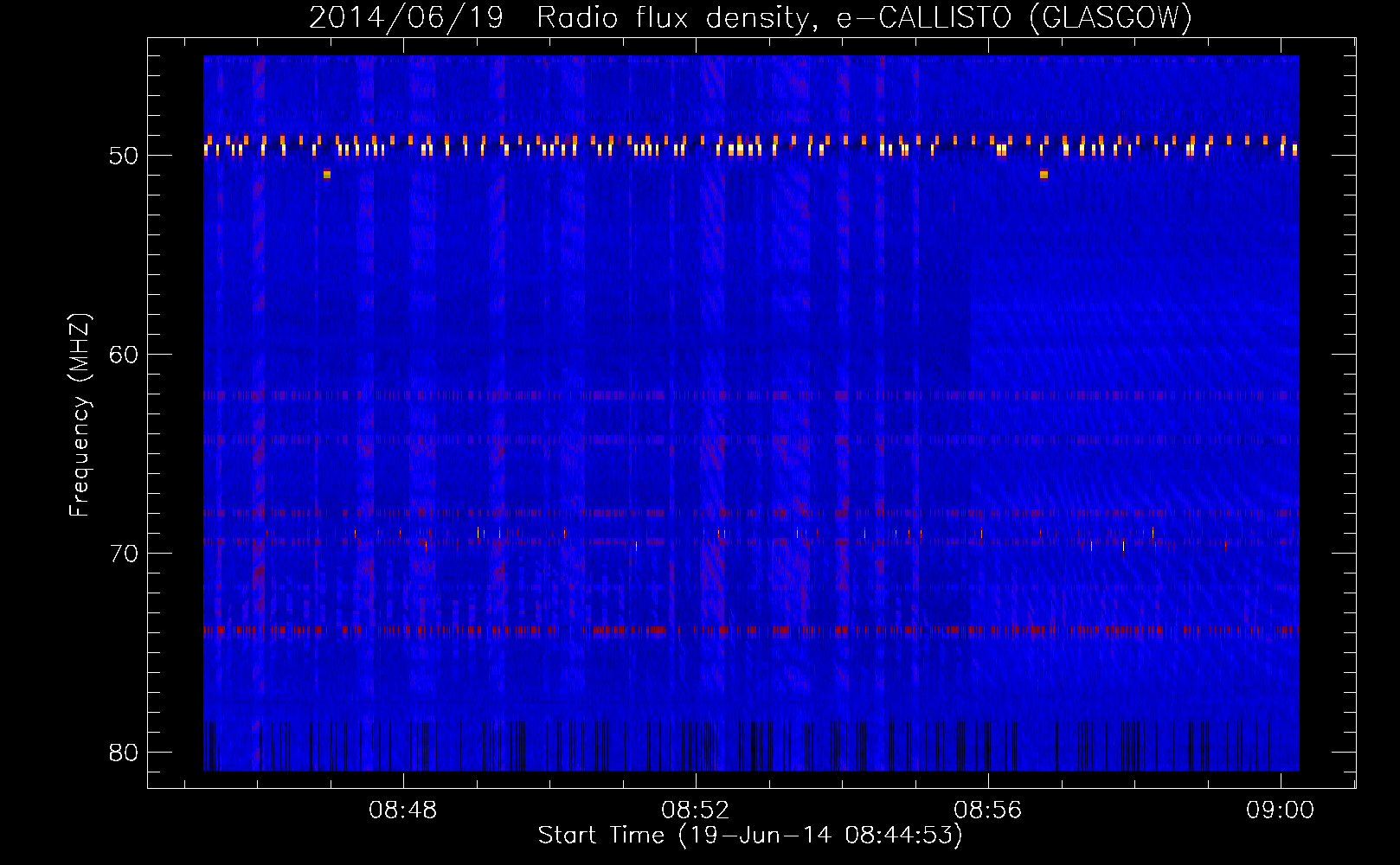This screenshot has height=865, width=1400.
Task: Click the orange spot near 51 MHz after 08:56
Action: 1044,175
